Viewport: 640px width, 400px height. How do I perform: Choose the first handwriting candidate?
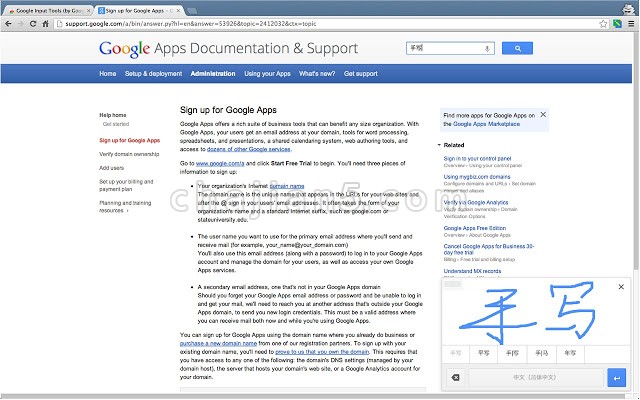point(456,353)
